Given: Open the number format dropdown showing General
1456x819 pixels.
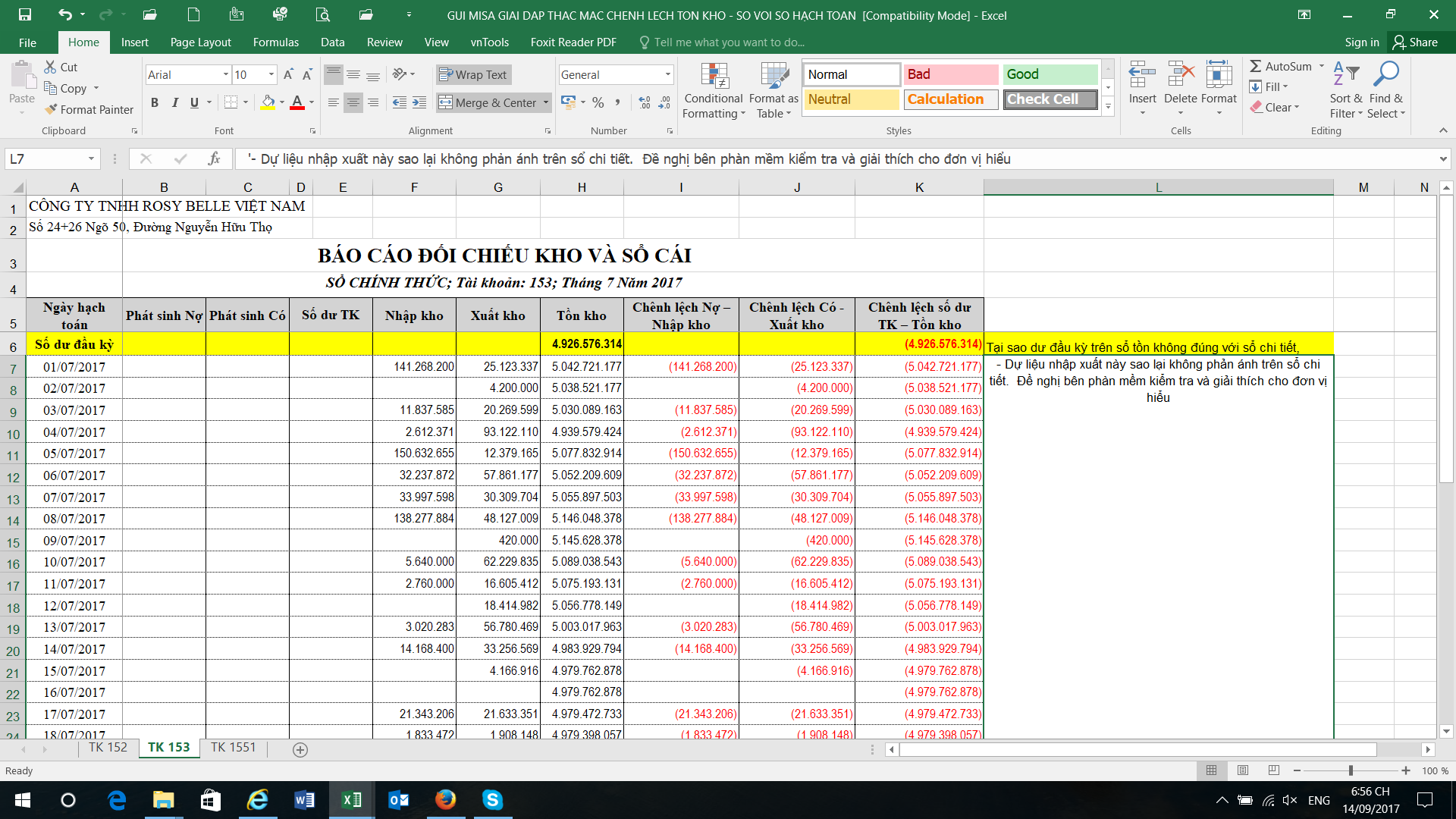Looking at the screenshot, I should [x=667, y=74].
